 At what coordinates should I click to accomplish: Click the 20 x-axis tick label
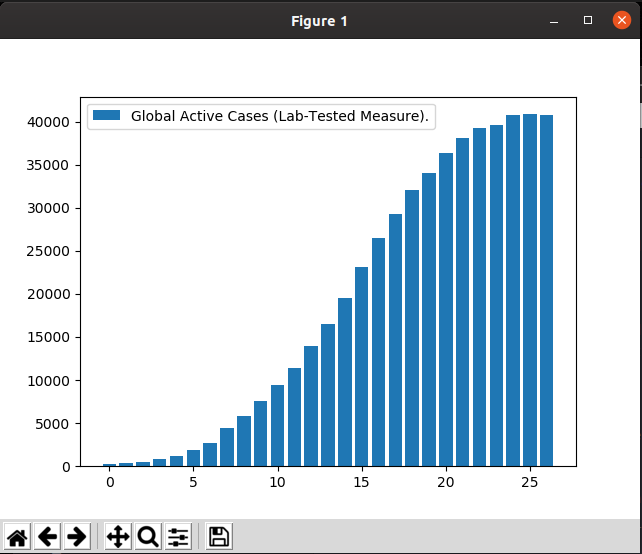click(x=445, y=482)
